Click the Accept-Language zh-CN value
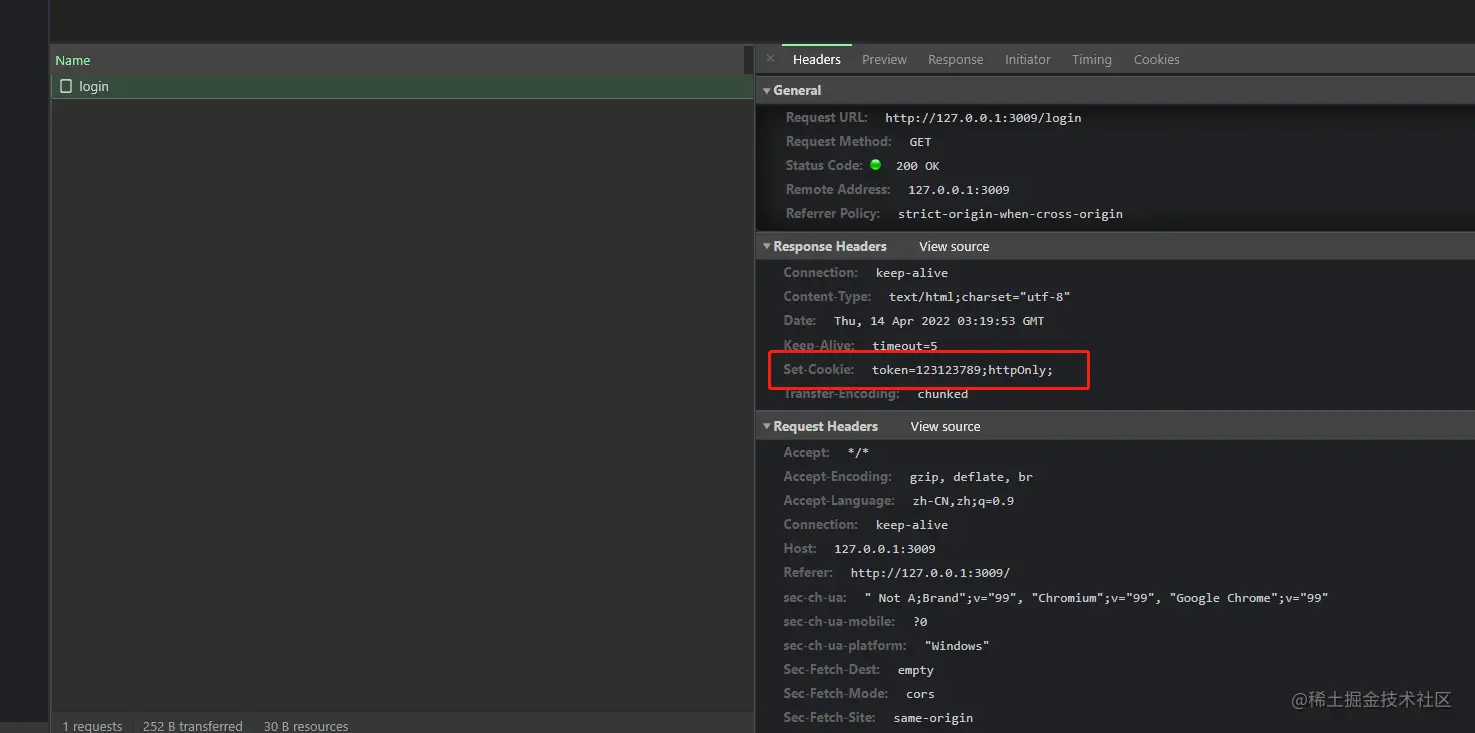Viewport: 1475px width, 733px height. tap(963, 501)
